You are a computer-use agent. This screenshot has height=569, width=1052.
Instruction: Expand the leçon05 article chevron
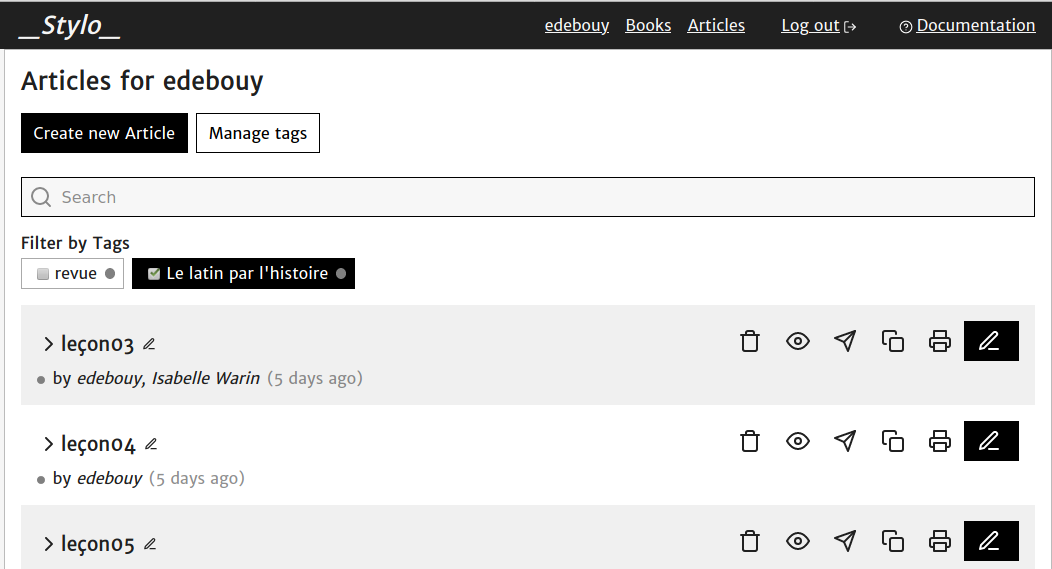coord(48,544)
